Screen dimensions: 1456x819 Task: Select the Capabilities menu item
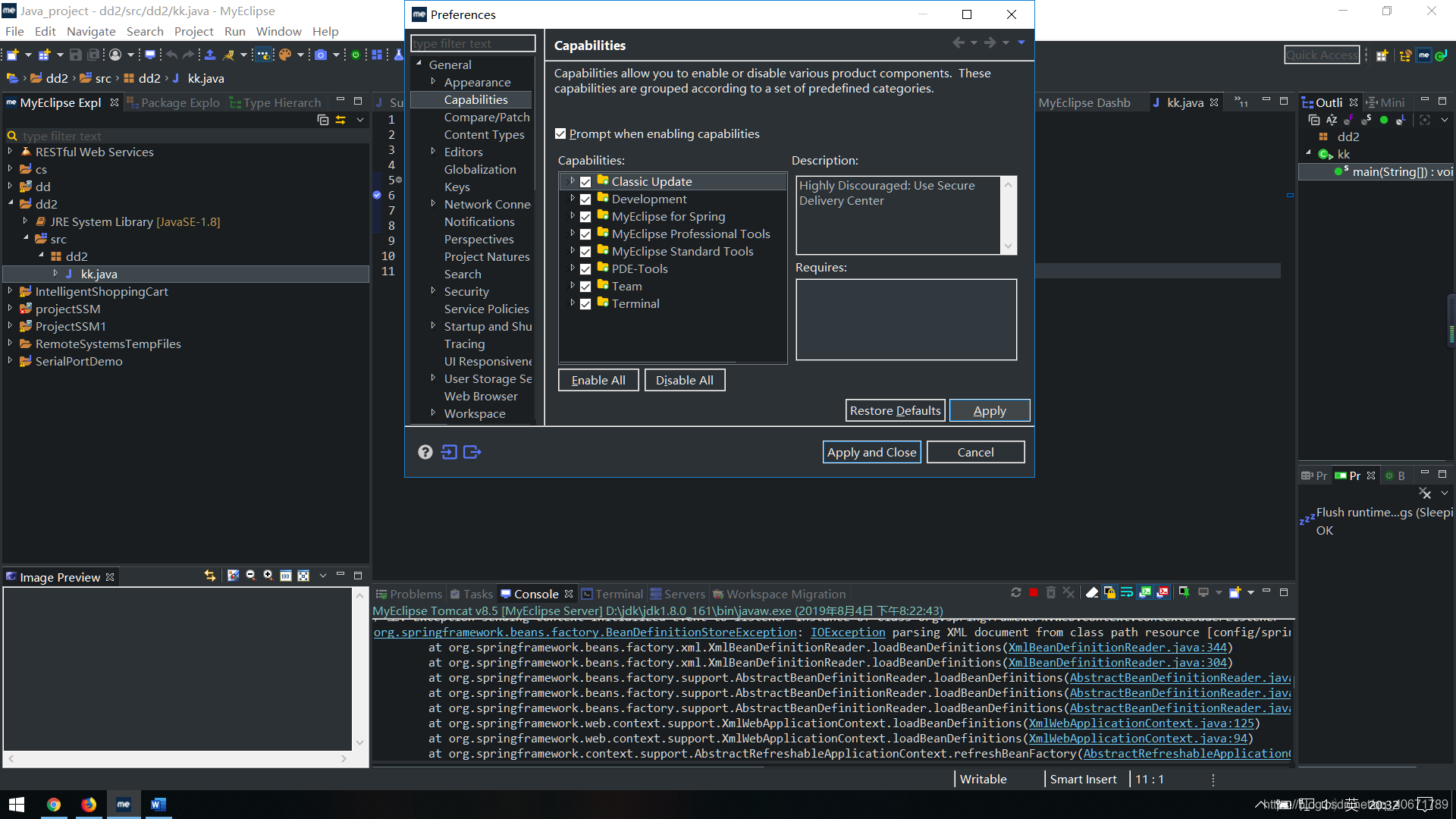[476, 99]
